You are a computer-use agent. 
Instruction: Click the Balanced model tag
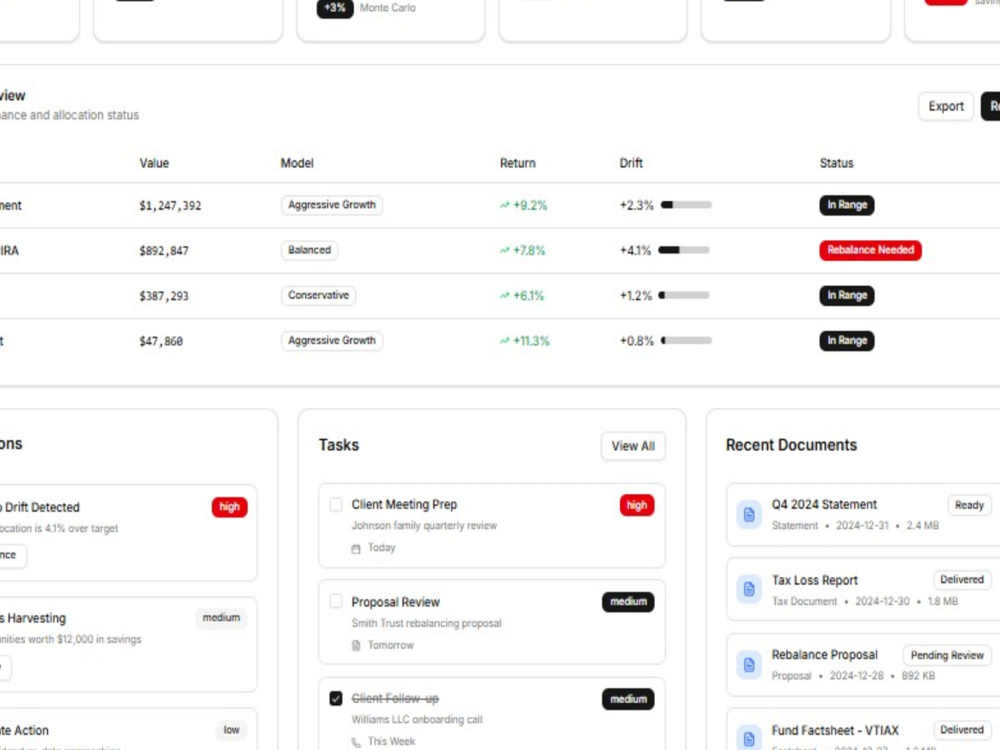tap(309, 250)
